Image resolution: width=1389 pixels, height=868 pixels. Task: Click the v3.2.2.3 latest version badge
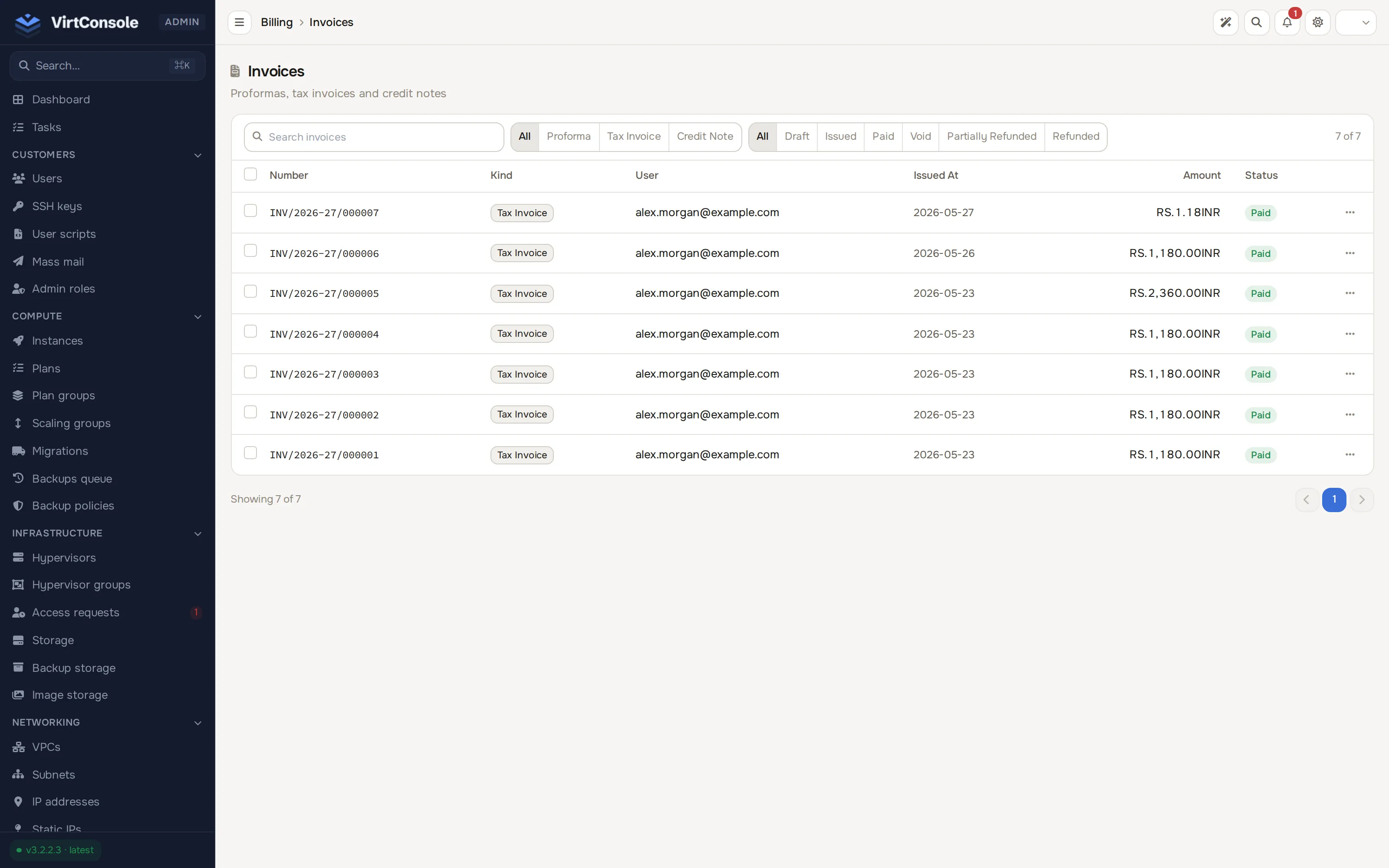56,850
